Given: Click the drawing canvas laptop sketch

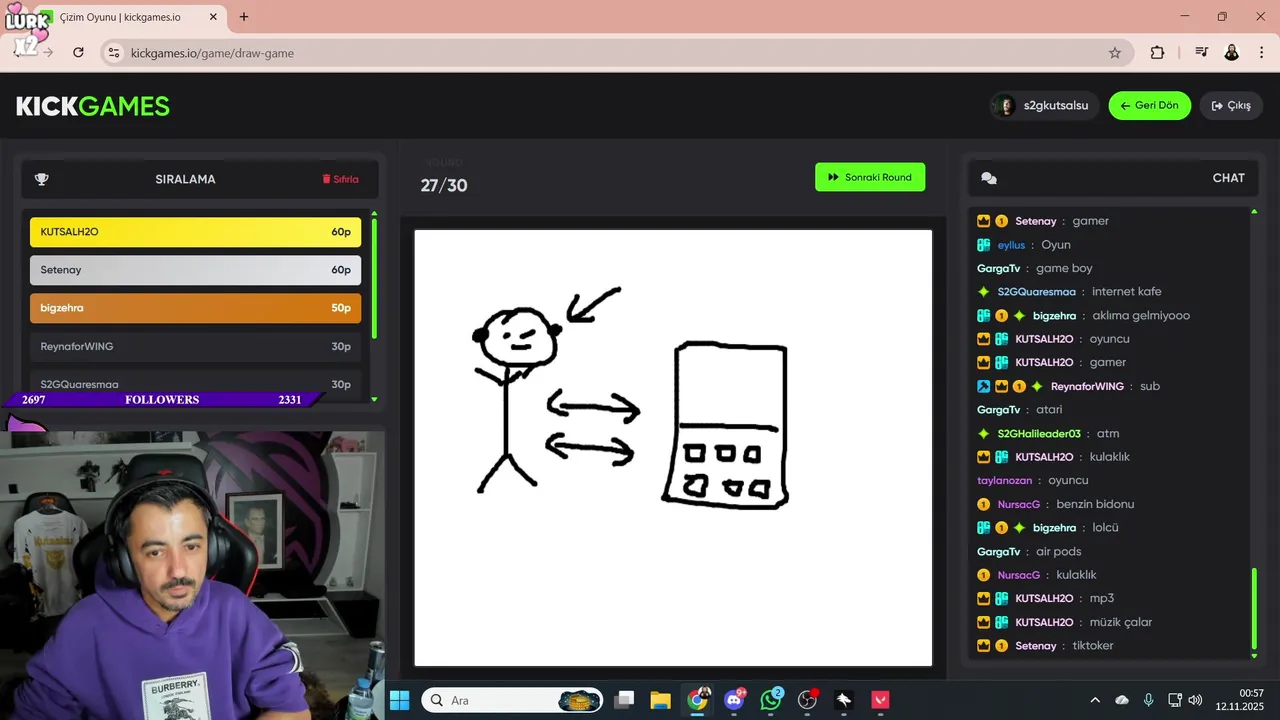Looking at the screenshot, I should [x=726, y=426].
